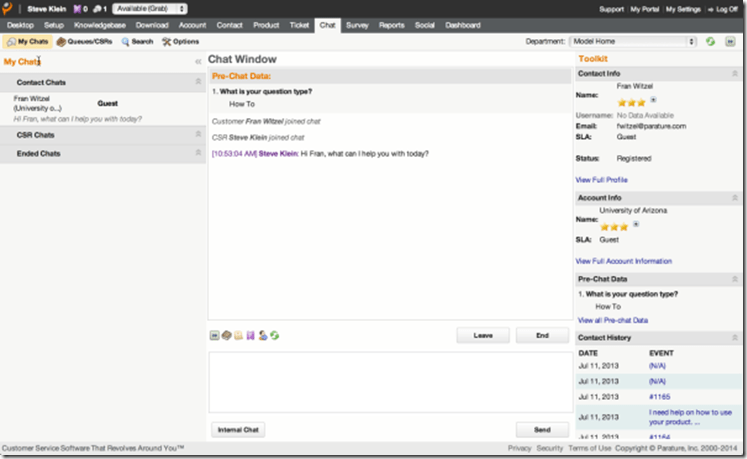Switch to the Ticket tab
The width and height of the screenshot is (747, 459).
tap(300, 24)
